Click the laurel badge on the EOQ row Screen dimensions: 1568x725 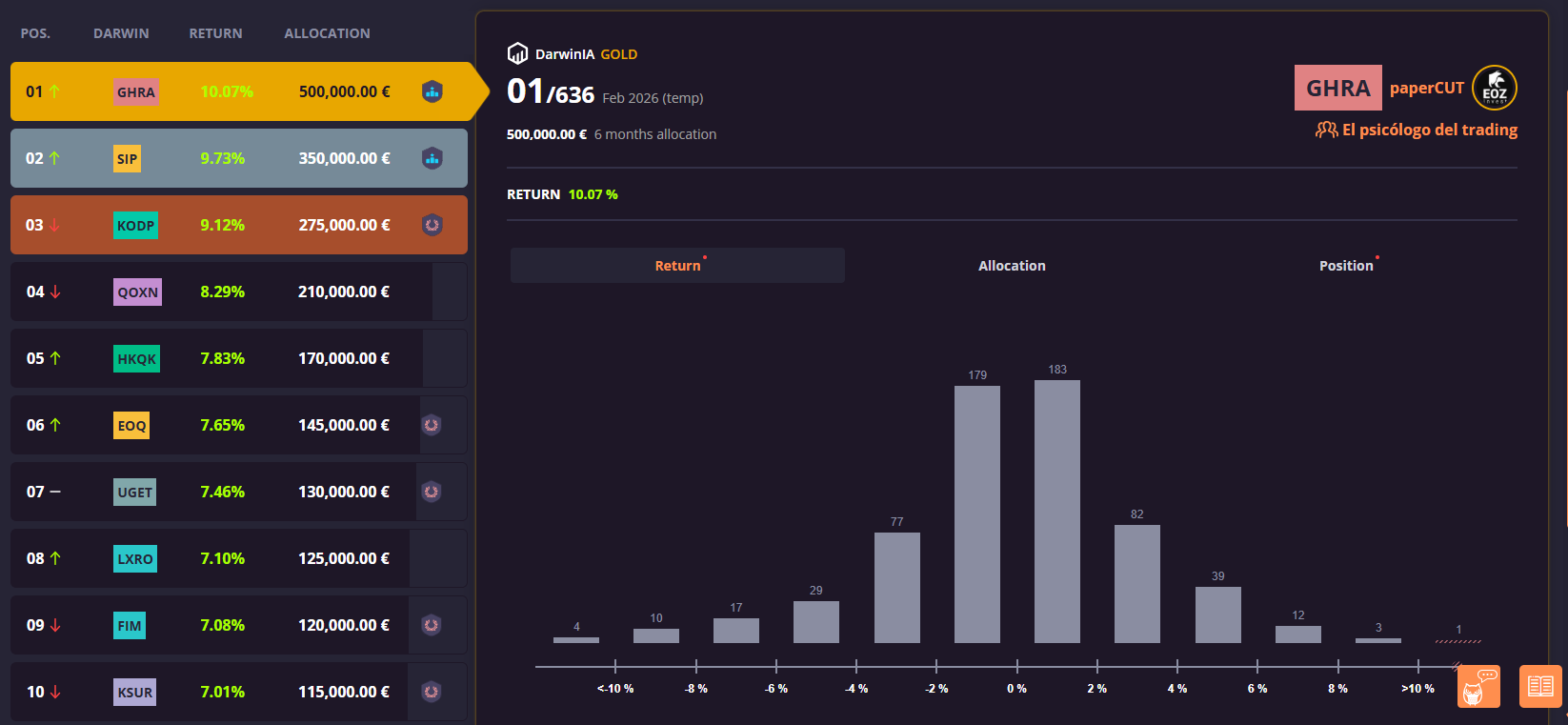[432, 425]
